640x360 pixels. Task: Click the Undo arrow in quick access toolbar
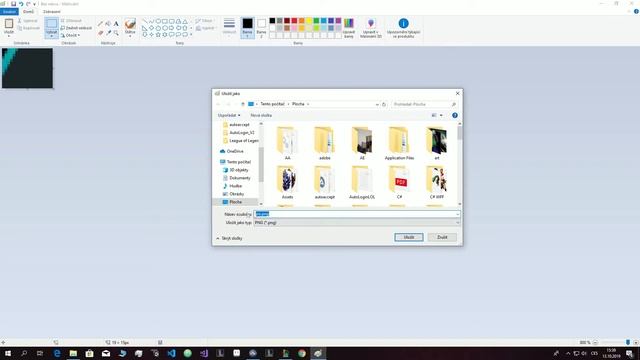(21, 4)
